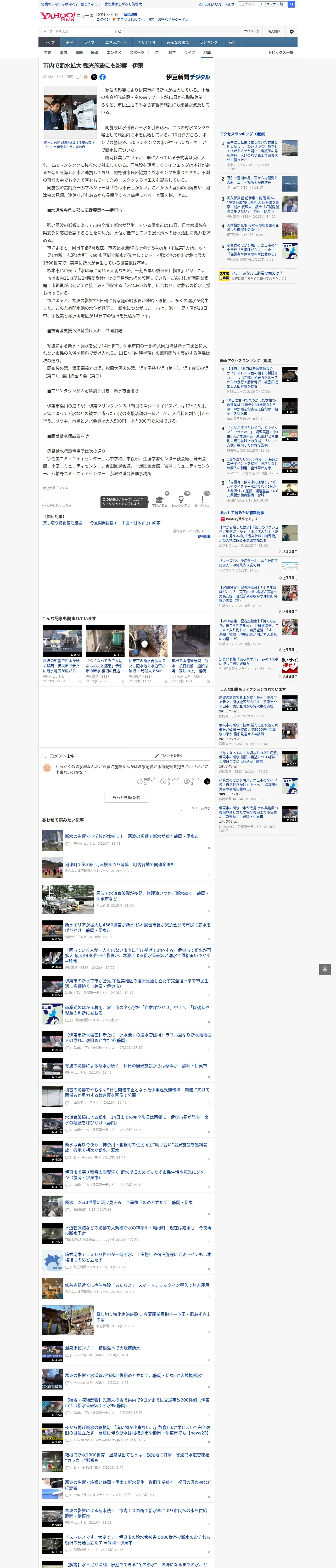Open the 地域 category
The height and width of the screenshot is (1568, 336).
(x=207, y=52)
